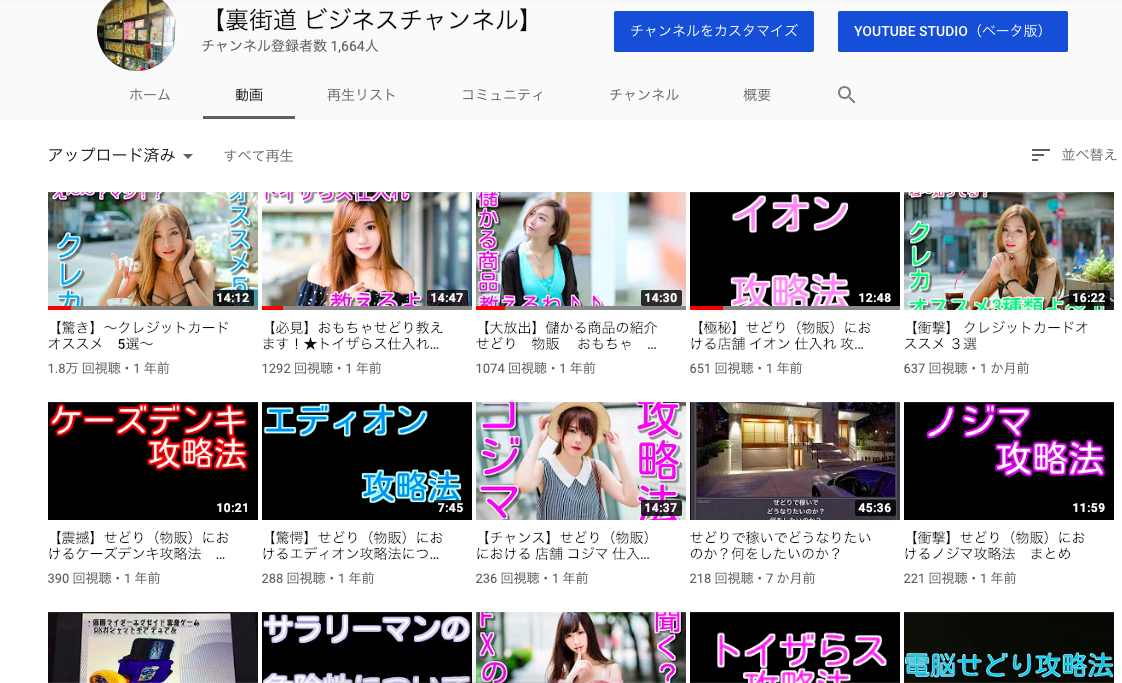Click the すべて再生 play all link

click(x=258, y=156)
